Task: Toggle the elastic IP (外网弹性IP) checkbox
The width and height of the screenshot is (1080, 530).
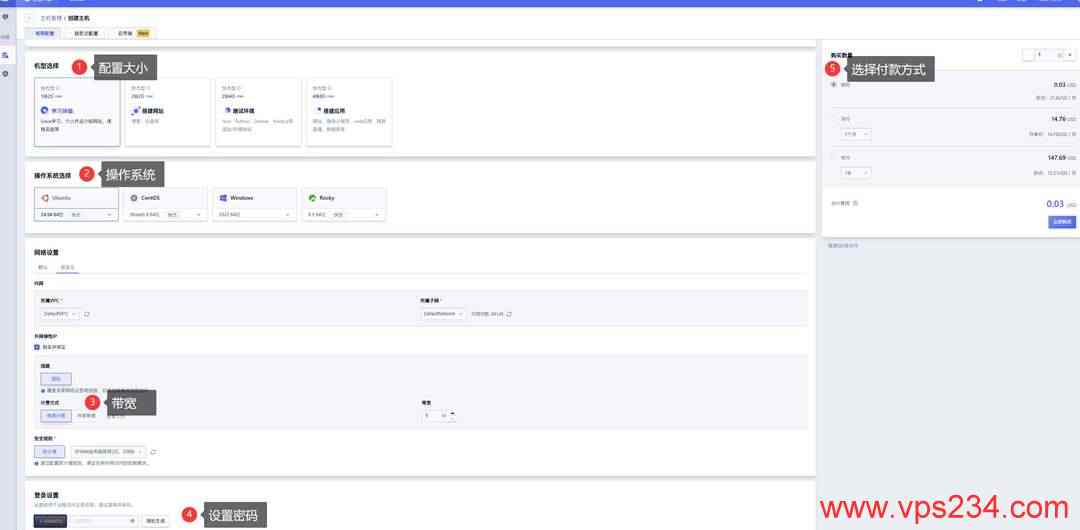Action: [37, 347]
